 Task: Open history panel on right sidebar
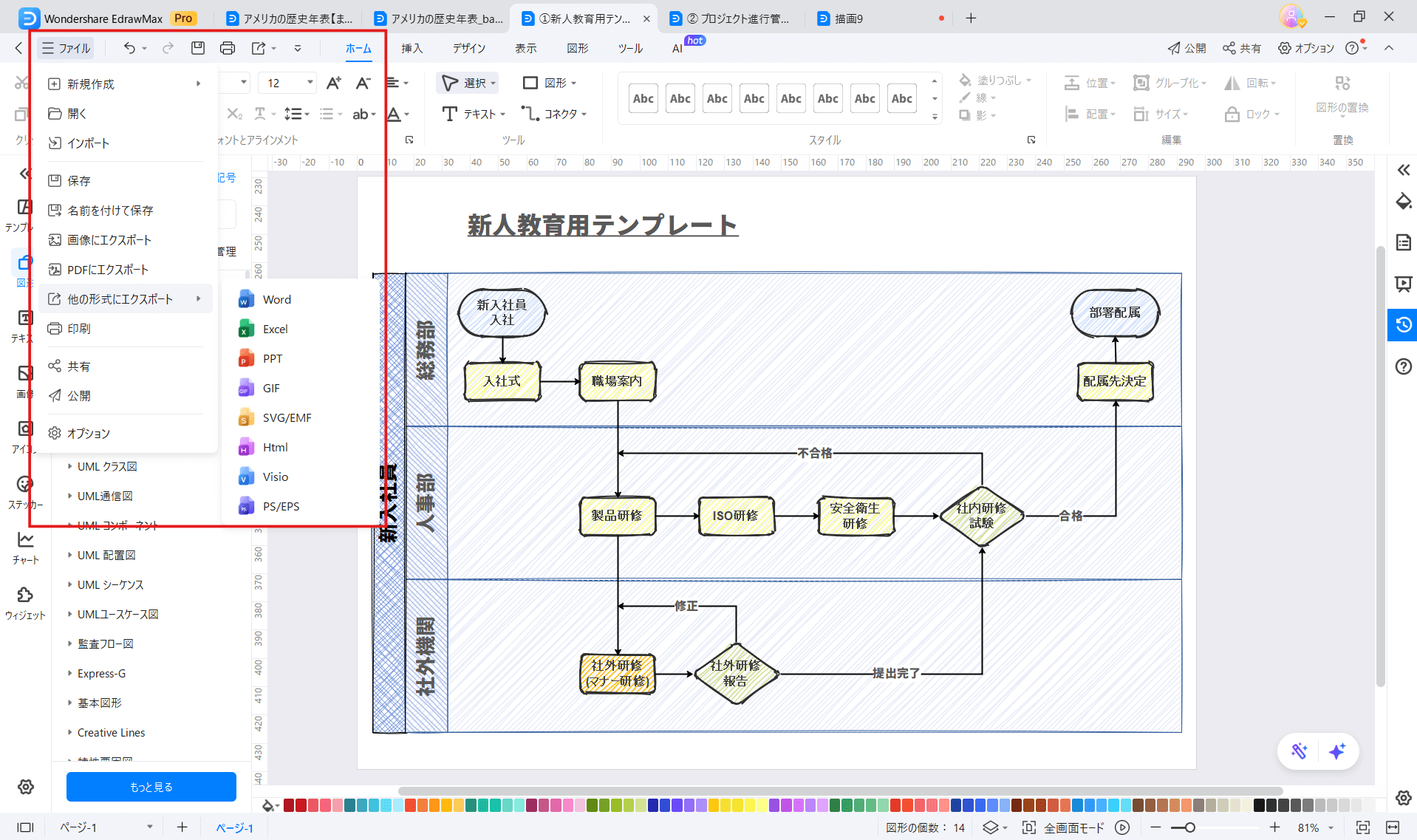click(x=1403, y=324)
